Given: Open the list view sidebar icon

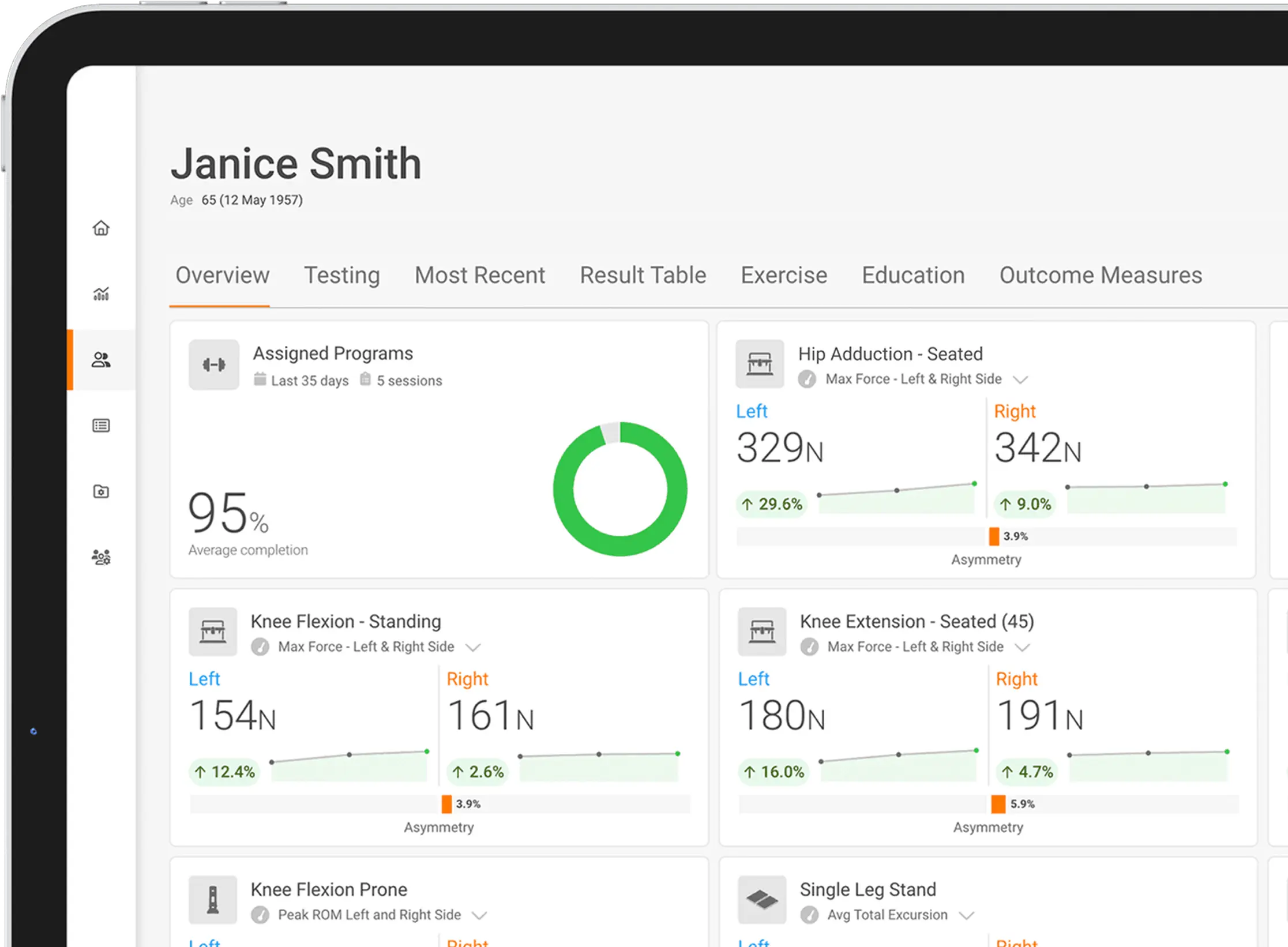Looking at the screenshot, I should point(101,426).
